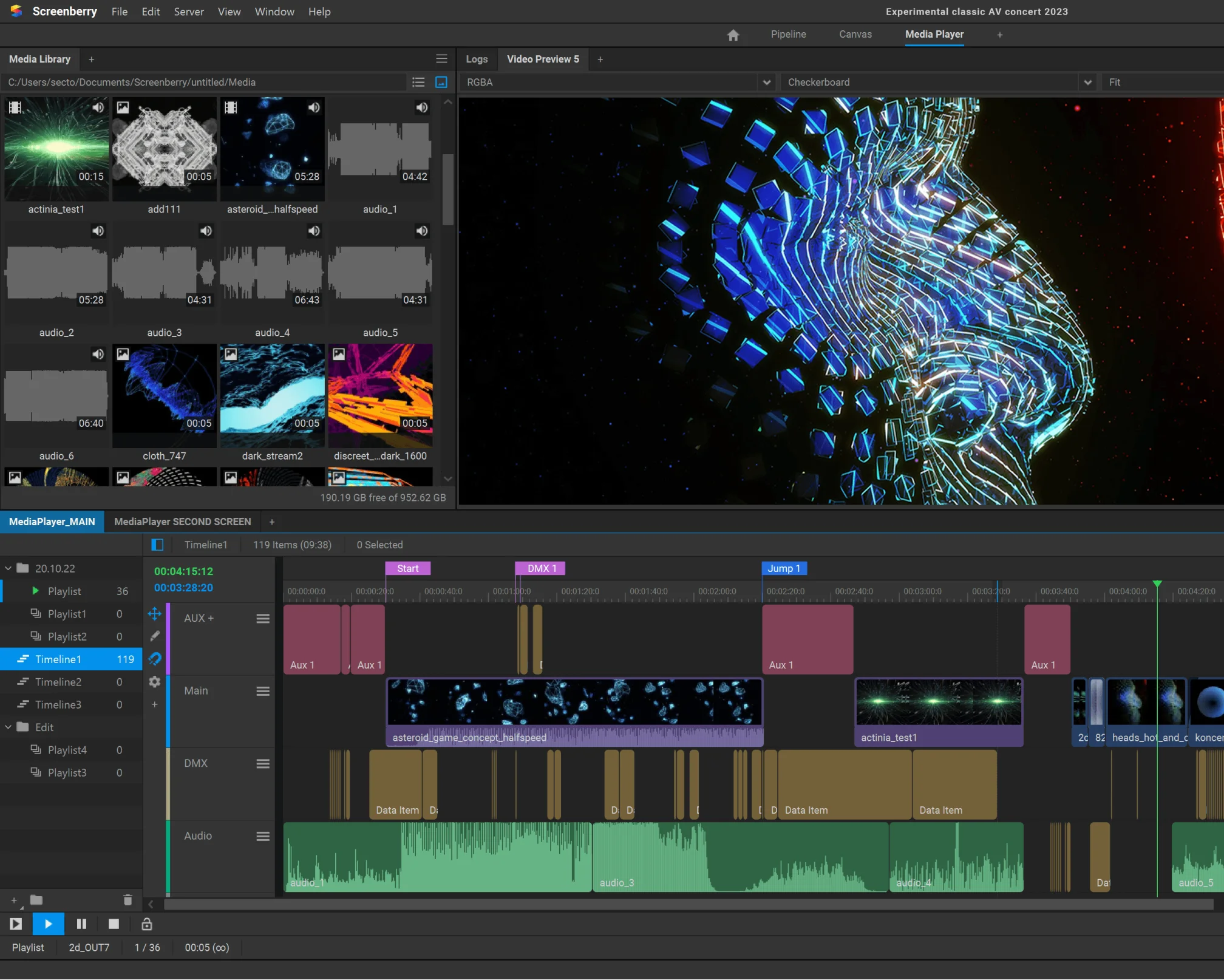1224x980 pixels.
Task: Click the Home icon in top bar
Action: point(733,35)
